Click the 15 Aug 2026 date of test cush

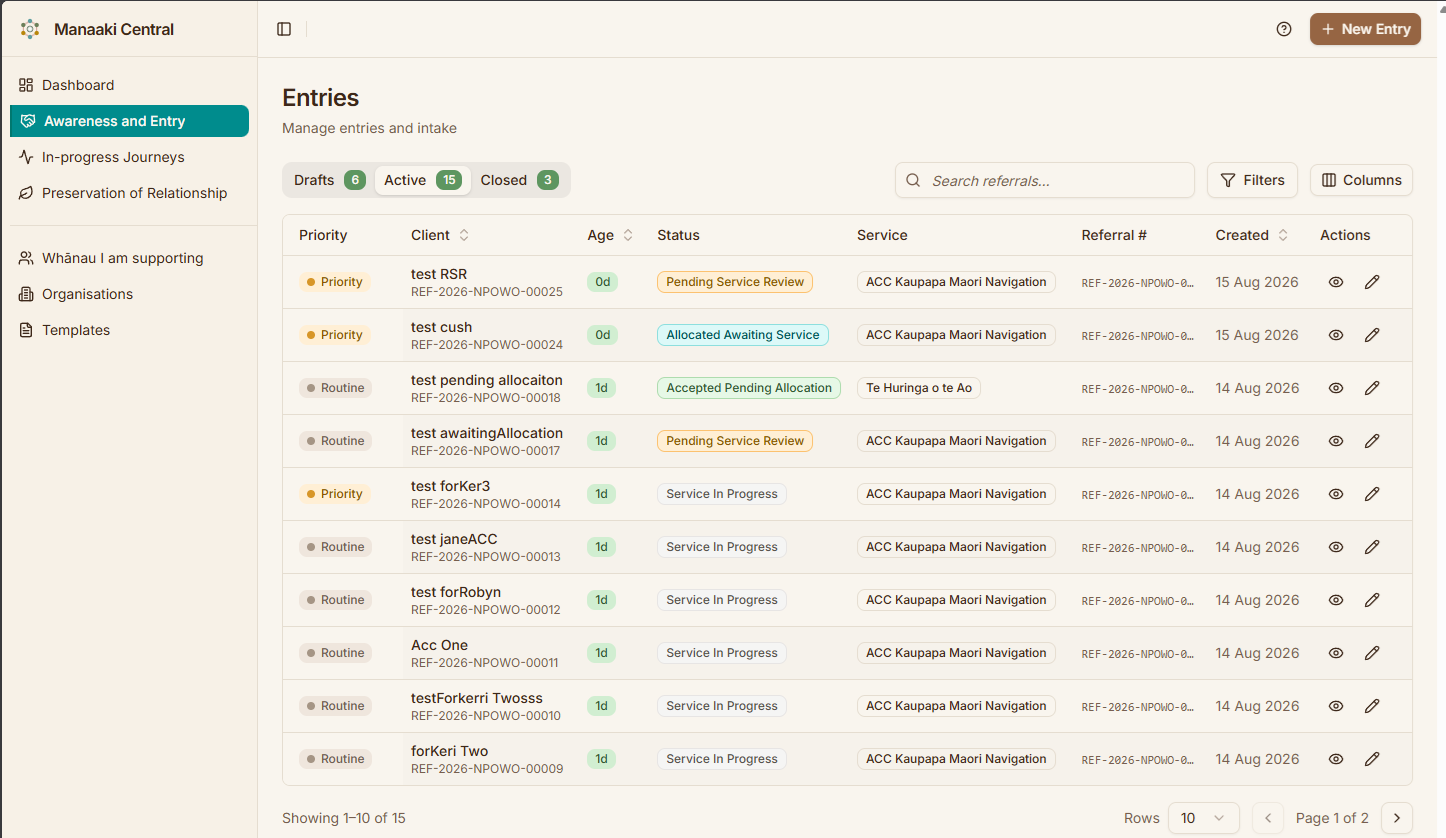[x=1257, y=335]
